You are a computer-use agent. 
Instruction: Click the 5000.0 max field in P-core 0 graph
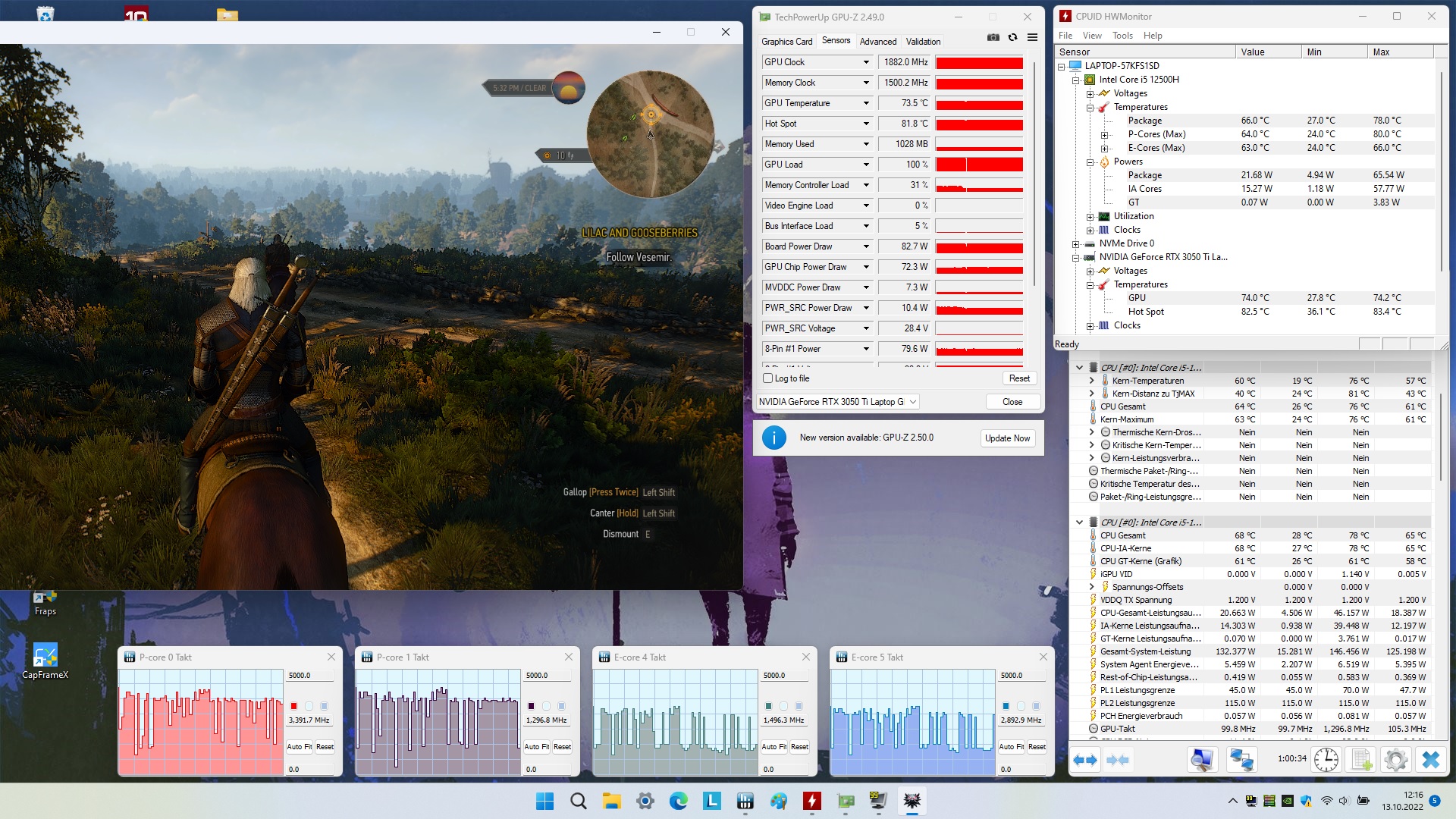pyautogui.click(x=310, y=676)
